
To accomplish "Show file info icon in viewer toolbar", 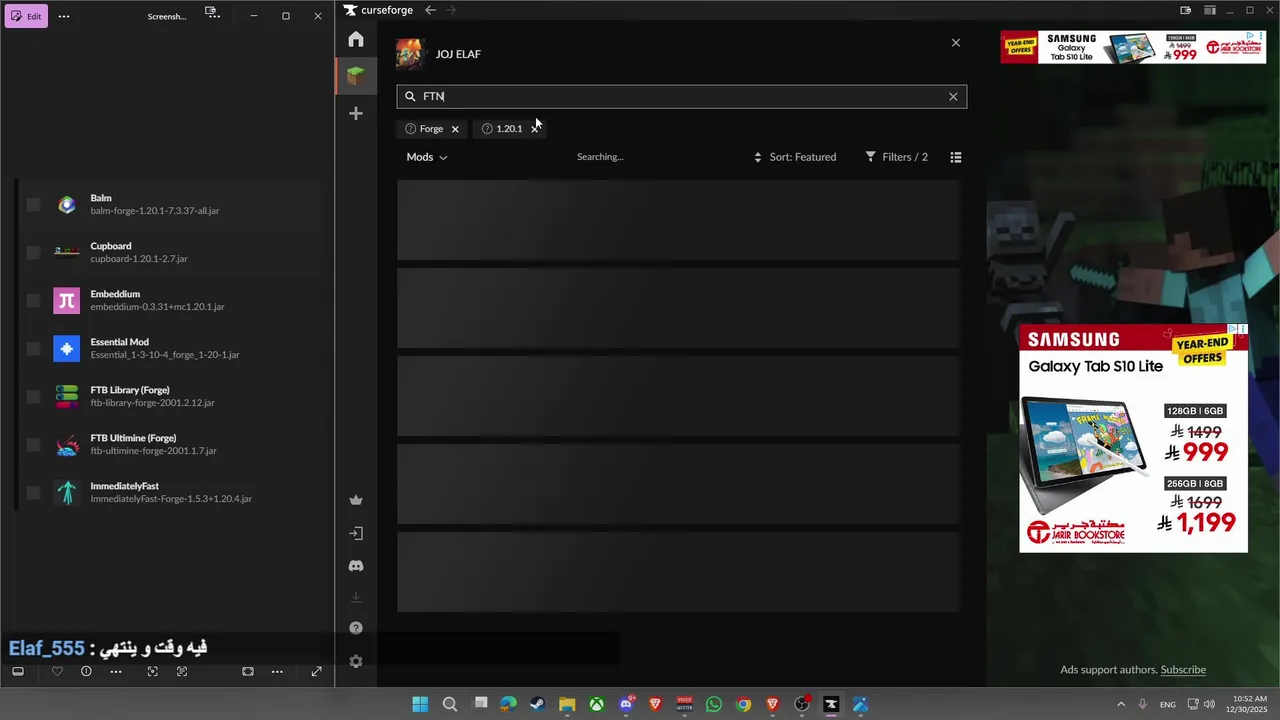I will (86, 671).
